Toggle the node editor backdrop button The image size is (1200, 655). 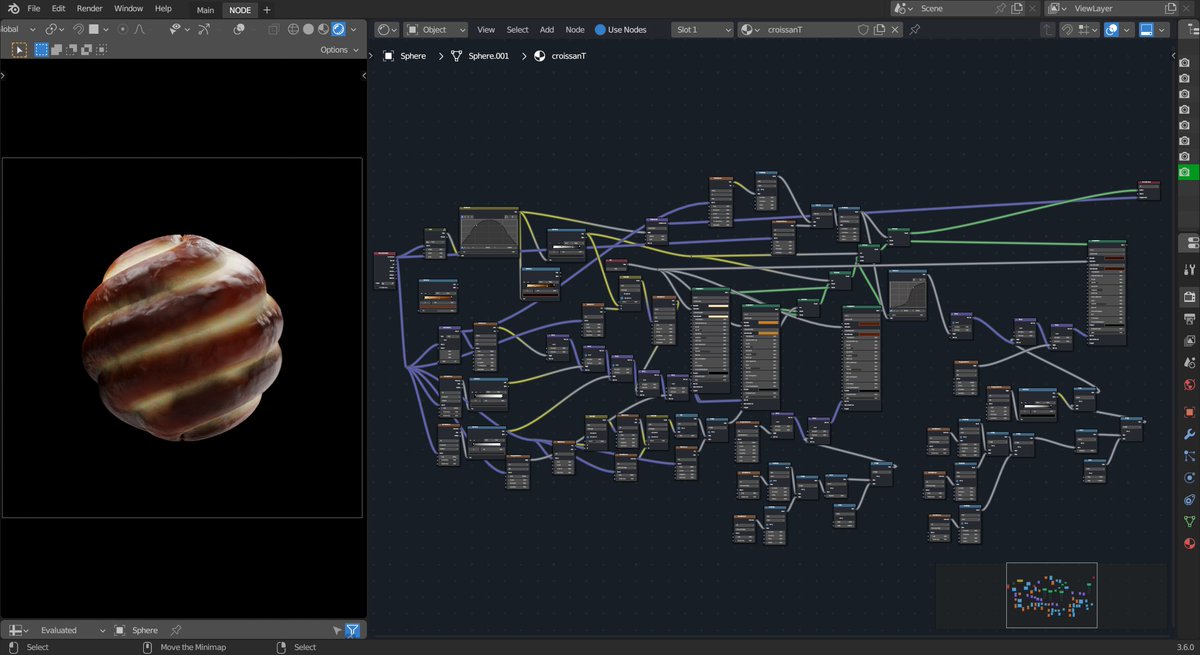pyautogui.click(x=1147, y=30)
